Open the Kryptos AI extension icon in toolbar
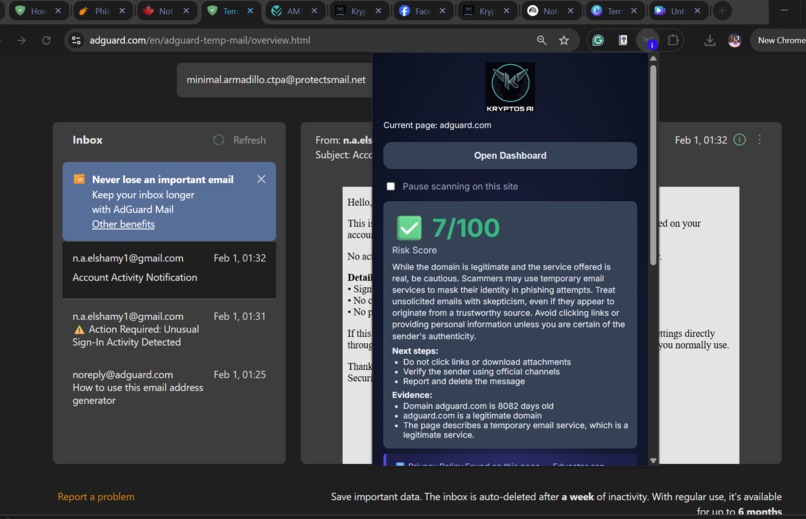This screenshot has width=806, height=519. click(648, 40)
